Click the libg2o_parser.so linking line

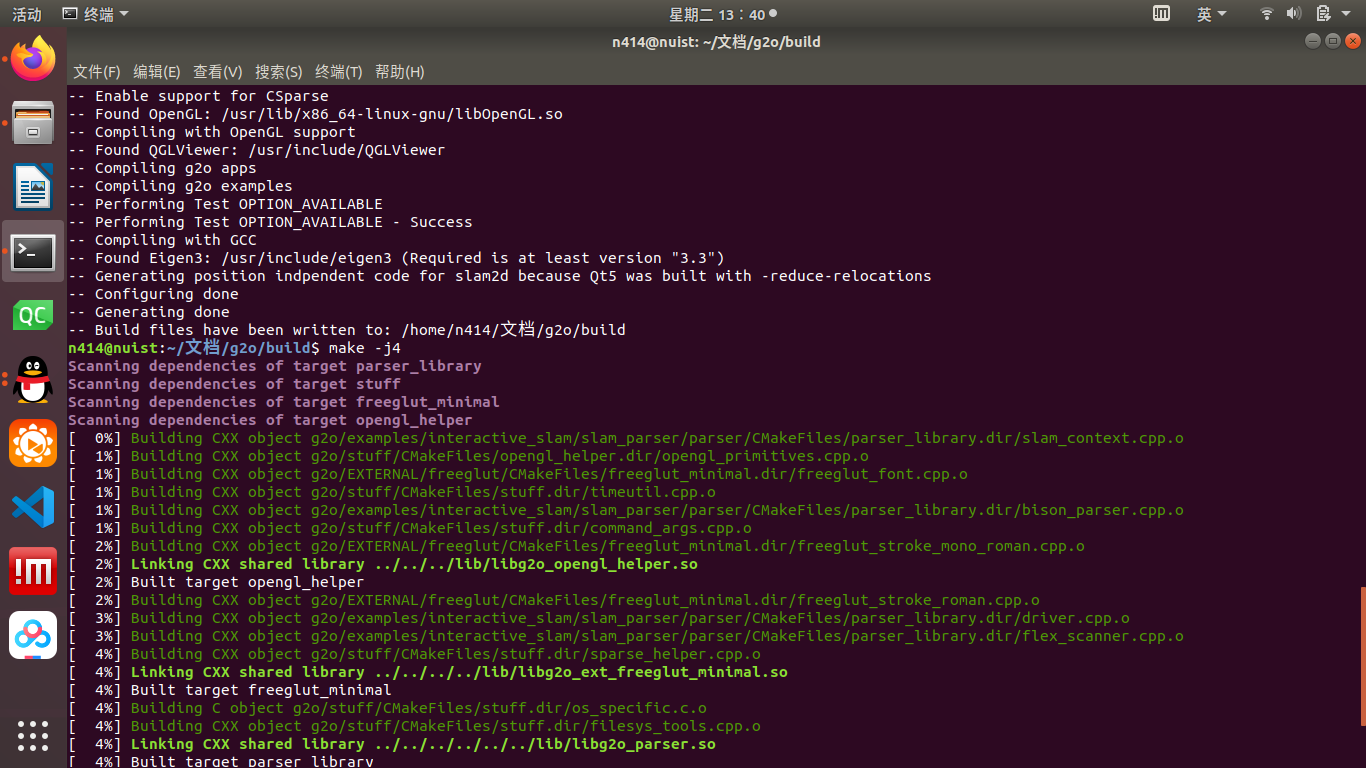392,744
